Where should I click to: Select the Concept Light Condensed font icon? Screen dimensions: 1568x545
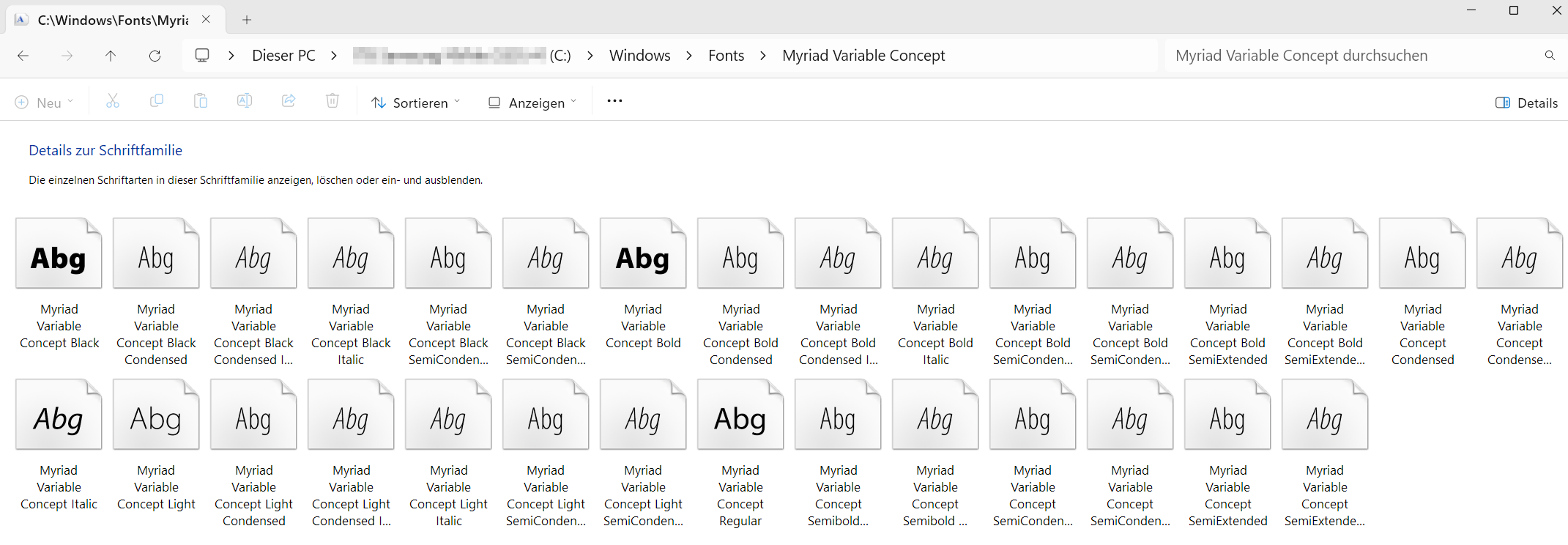tap(253, 415)
